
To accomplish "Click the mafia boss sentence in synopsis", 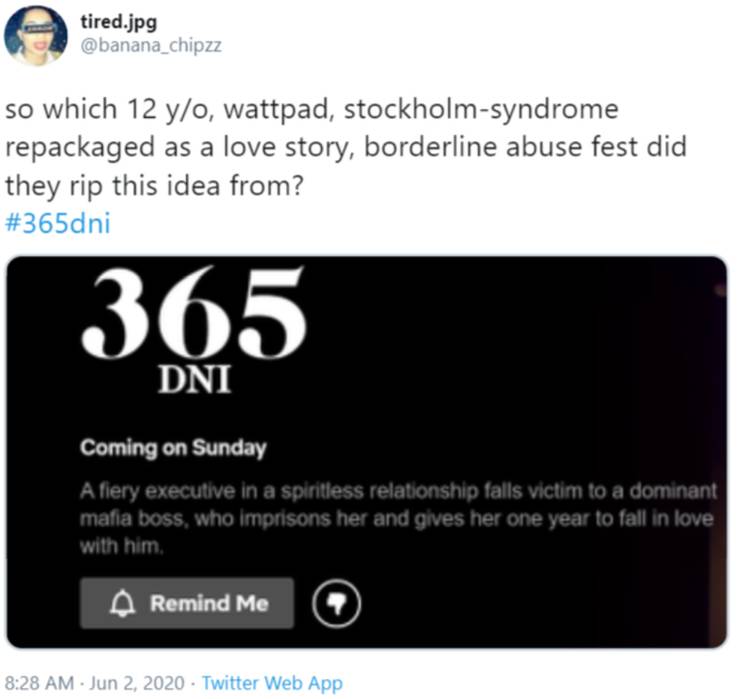I will tap(396, 519).
